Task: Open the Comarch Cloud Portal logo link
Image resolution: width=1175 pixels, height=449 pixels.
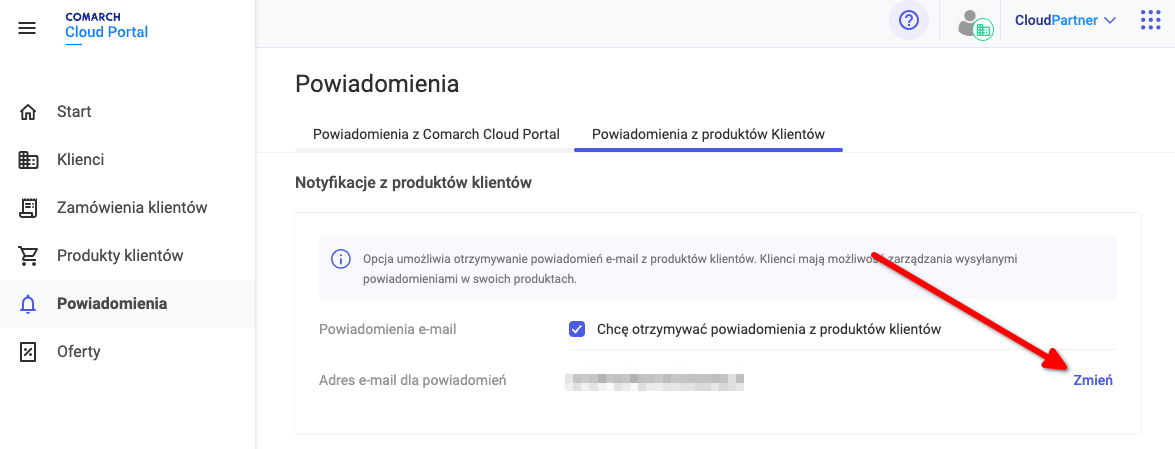Action: point(106,27)
